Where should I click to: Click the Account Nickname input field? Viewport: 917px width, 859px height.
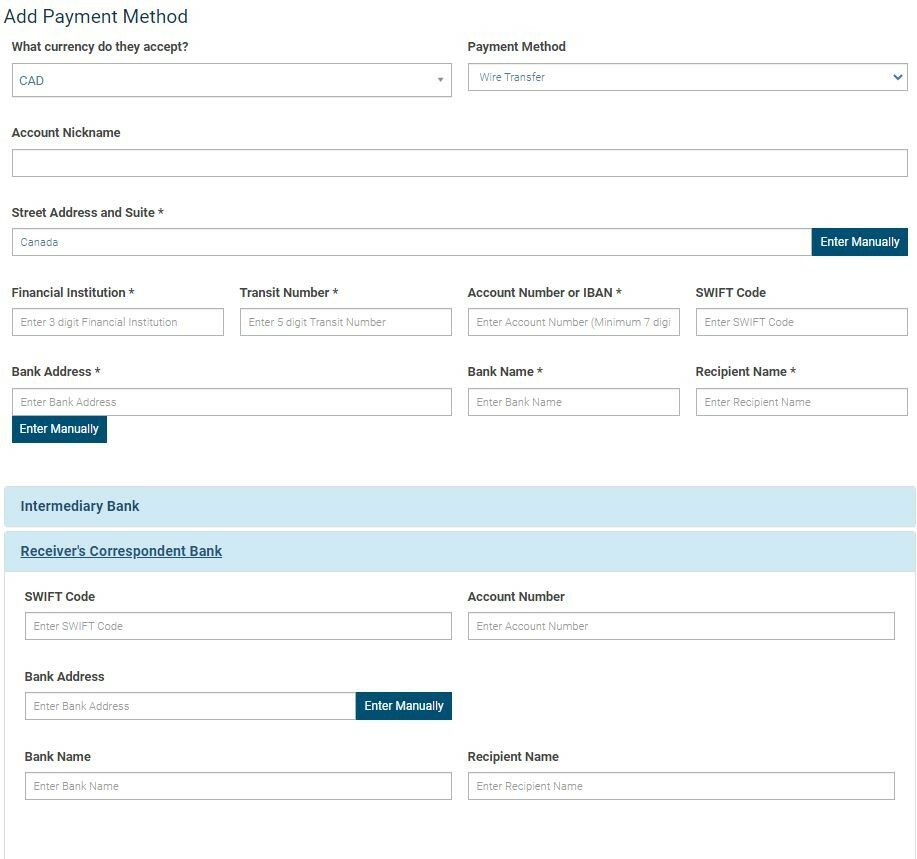[458, 162]
